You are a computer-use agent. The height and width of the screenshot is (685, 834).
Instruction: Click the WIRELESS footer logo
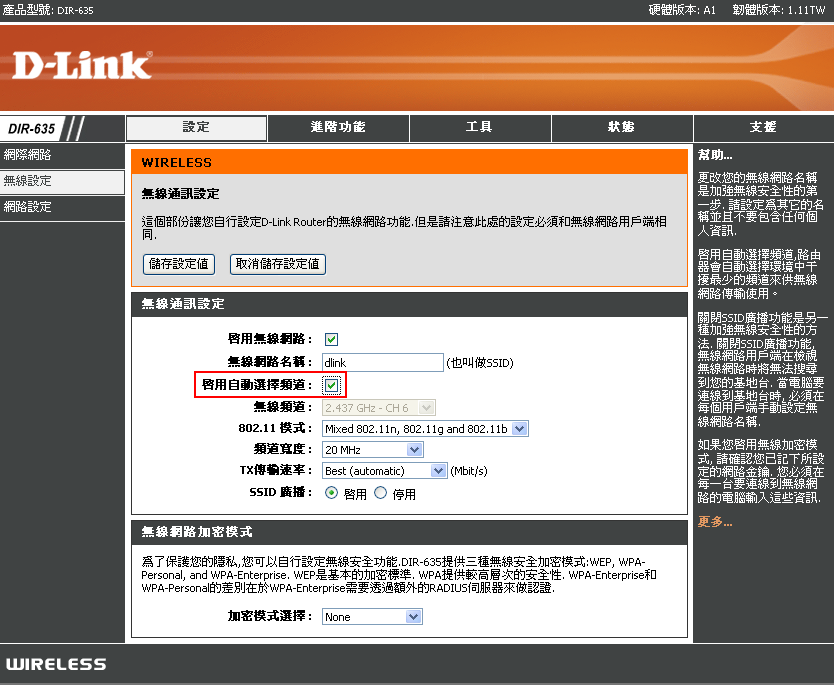pos(56,664)
